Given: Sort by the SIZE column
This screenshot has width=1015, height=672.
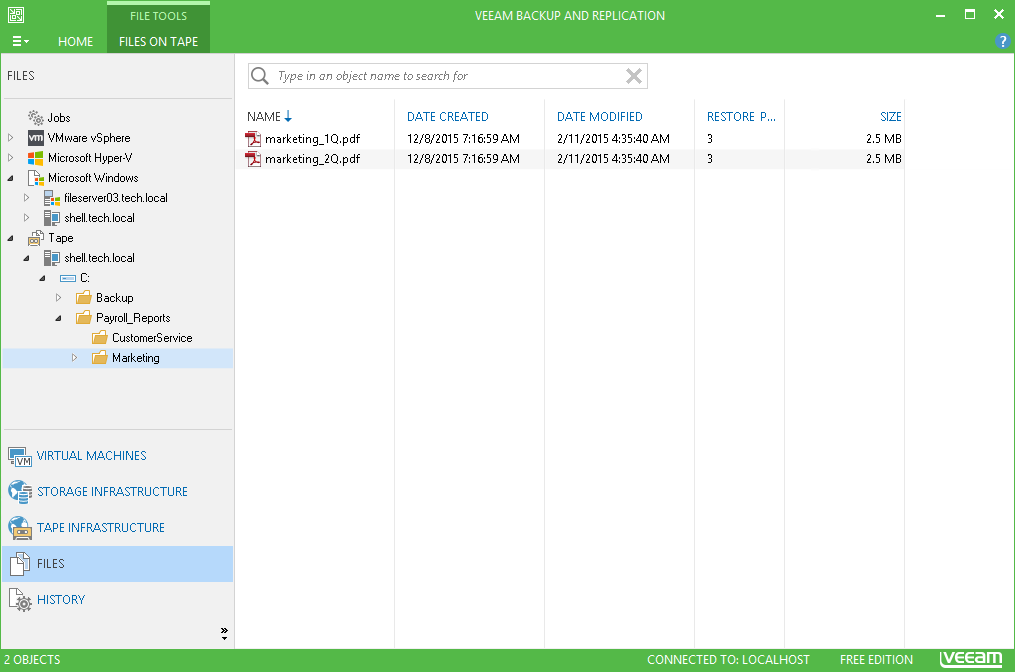Looking at the screenshot, I should pos(890,117).
